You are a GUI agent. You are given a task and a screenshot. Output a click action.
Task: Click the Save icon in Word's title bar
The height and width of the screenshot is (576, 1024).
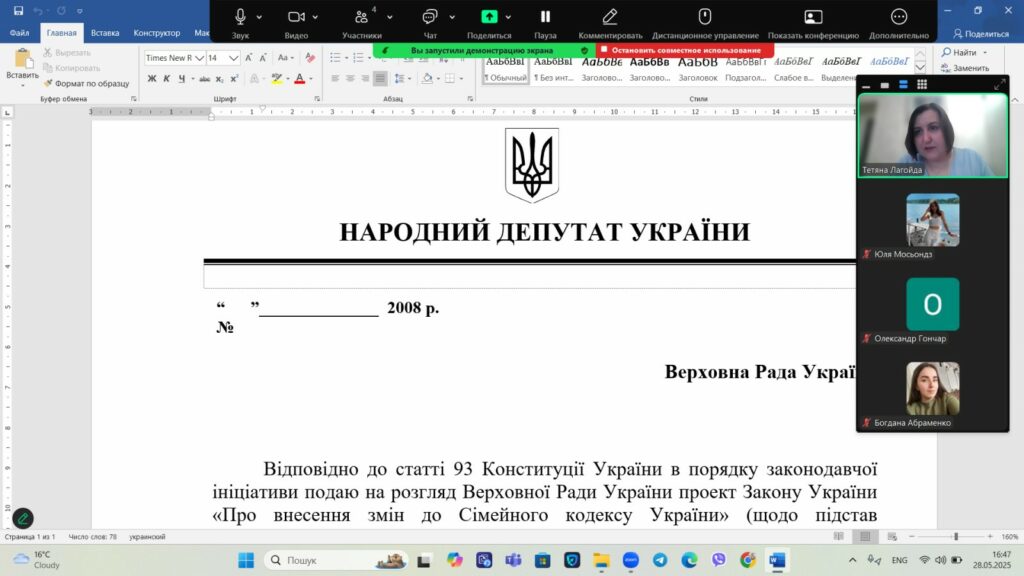point(18,10)
